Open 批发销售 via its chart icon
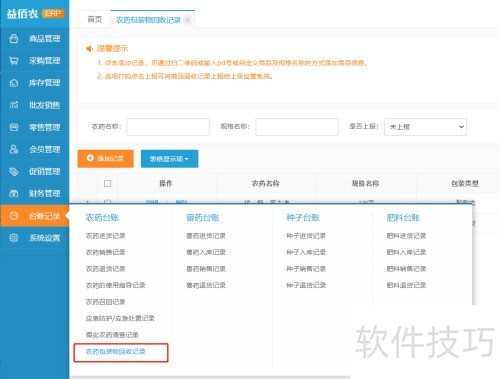 14,105
